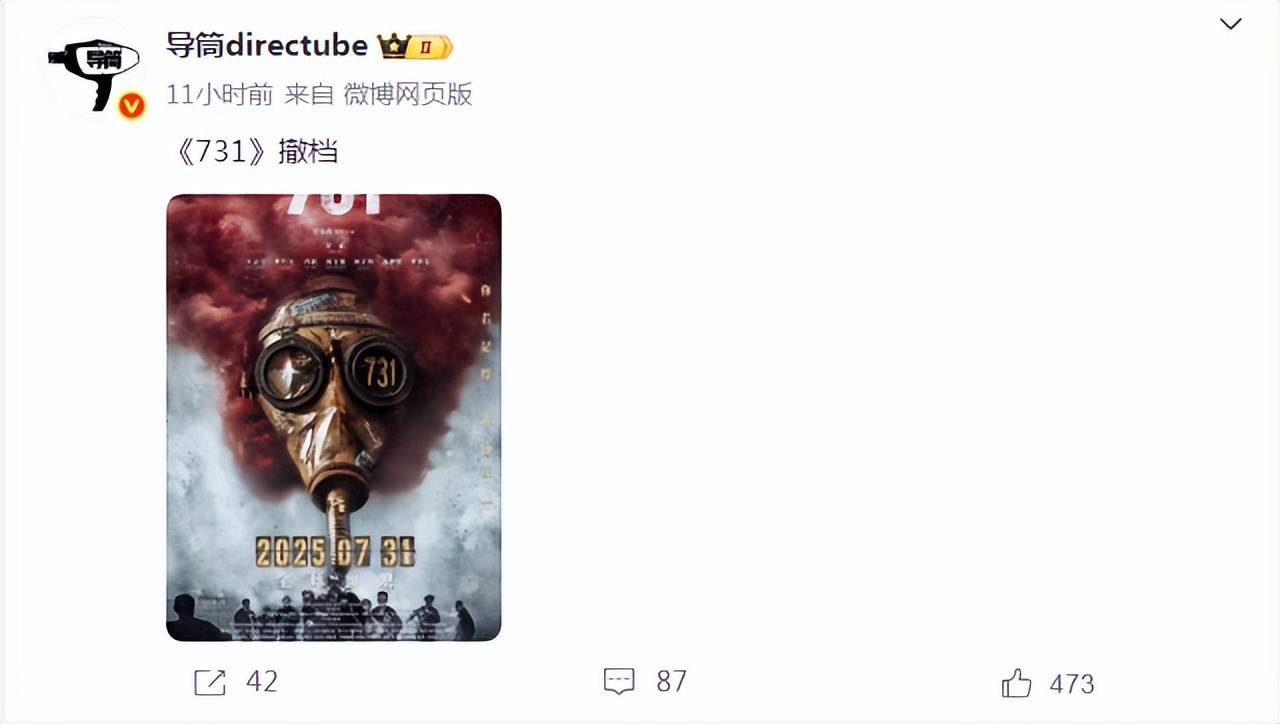Click the repost share arrow icon
The image size is (1280, 724).
pos(210,682)
